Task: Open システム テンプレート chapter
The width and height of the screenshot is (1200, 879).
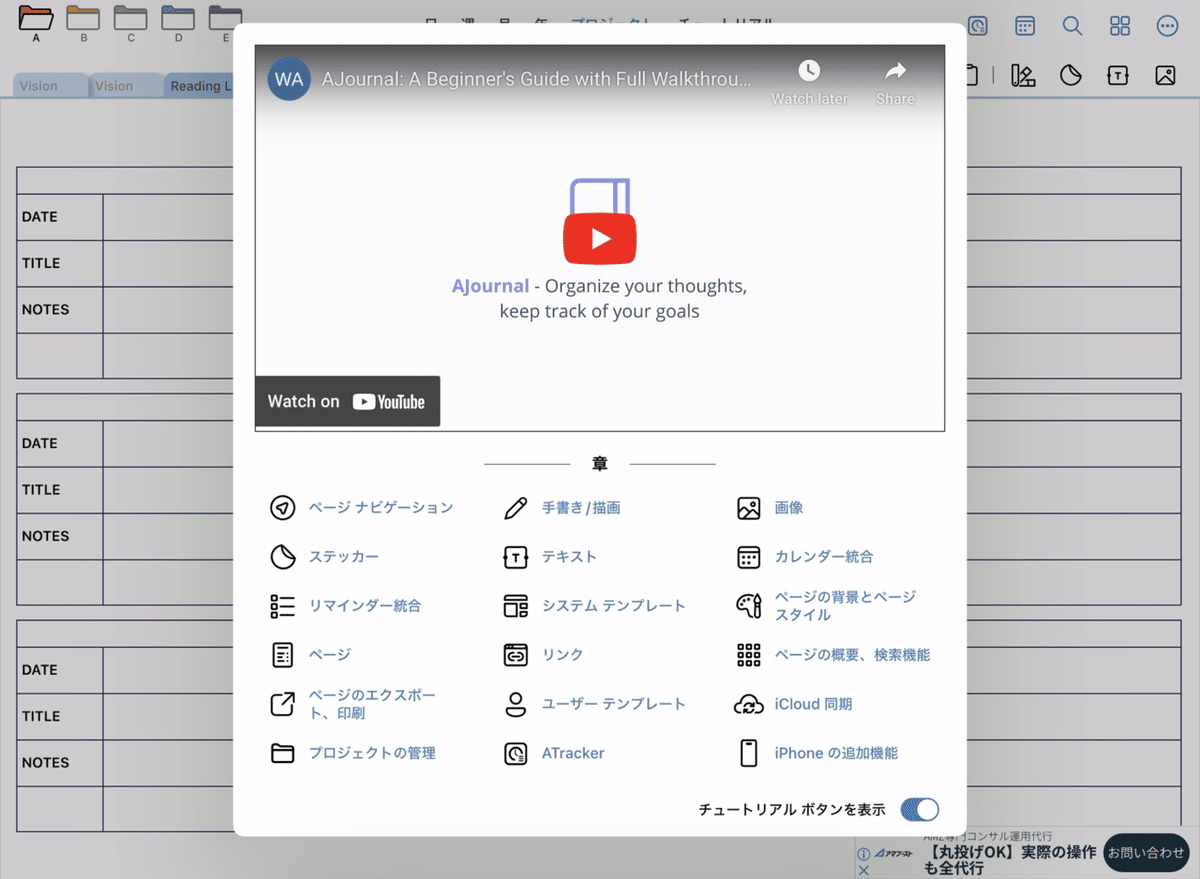Action: pyautogui.click(x=614, y=606)
